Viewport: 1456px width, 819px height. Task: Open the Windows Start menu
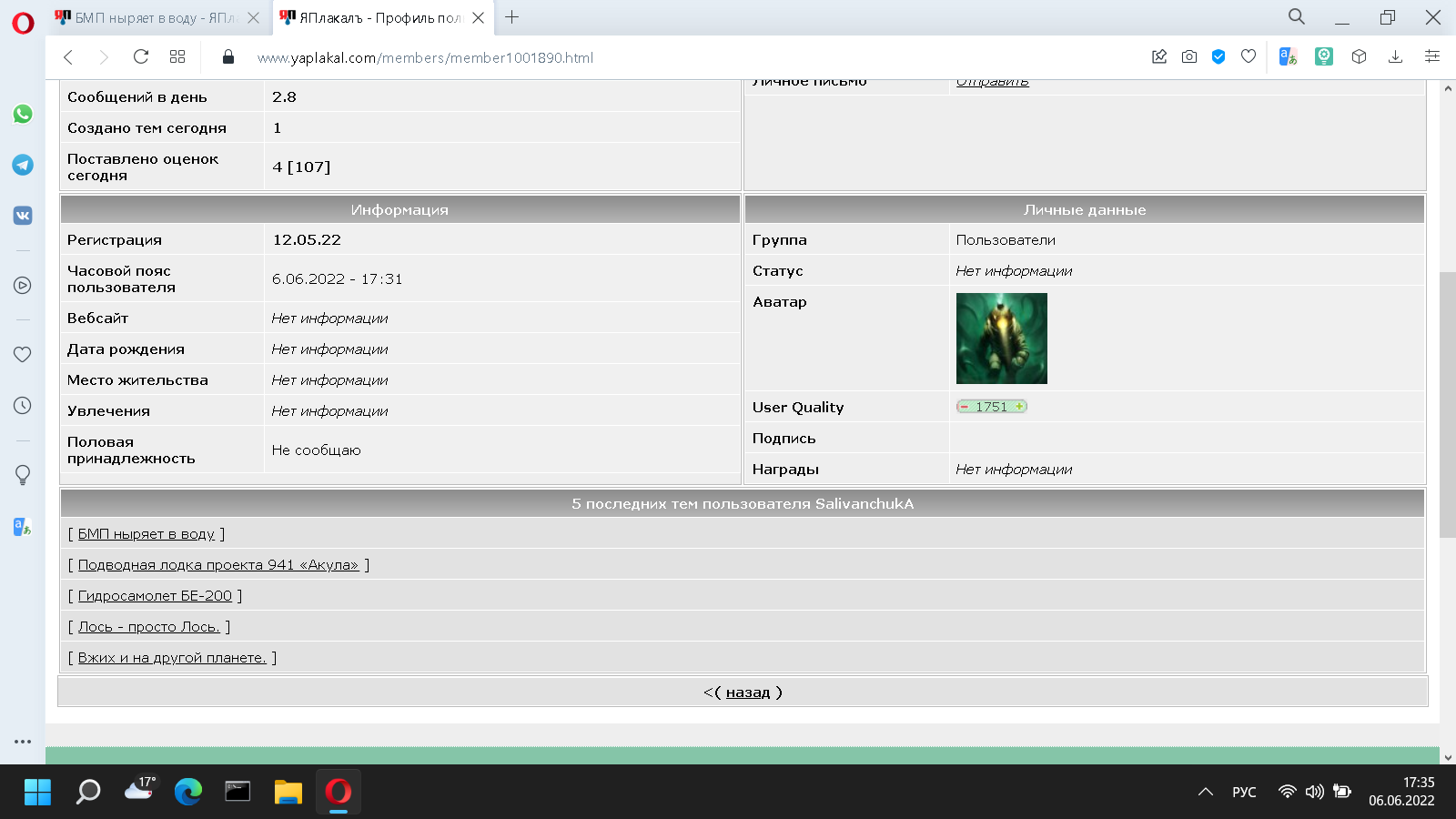[x=37, y=792]
